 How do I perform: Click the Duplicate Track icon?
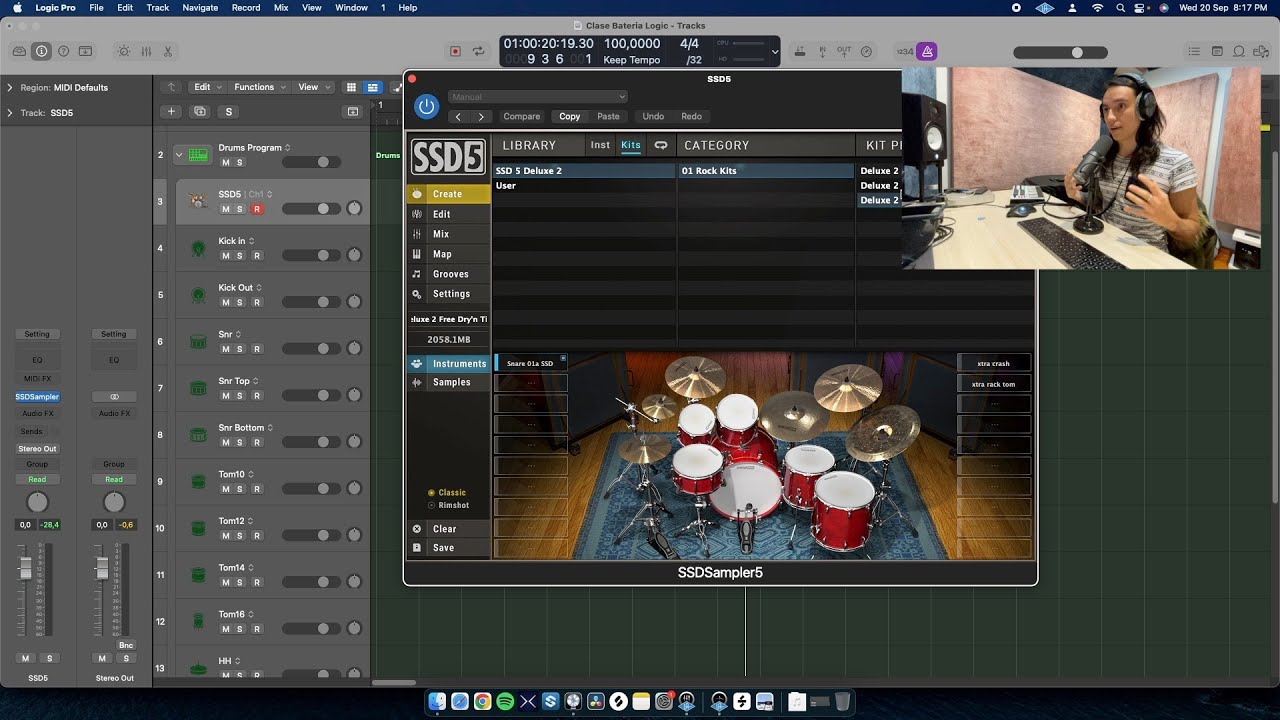coord(200,112)
